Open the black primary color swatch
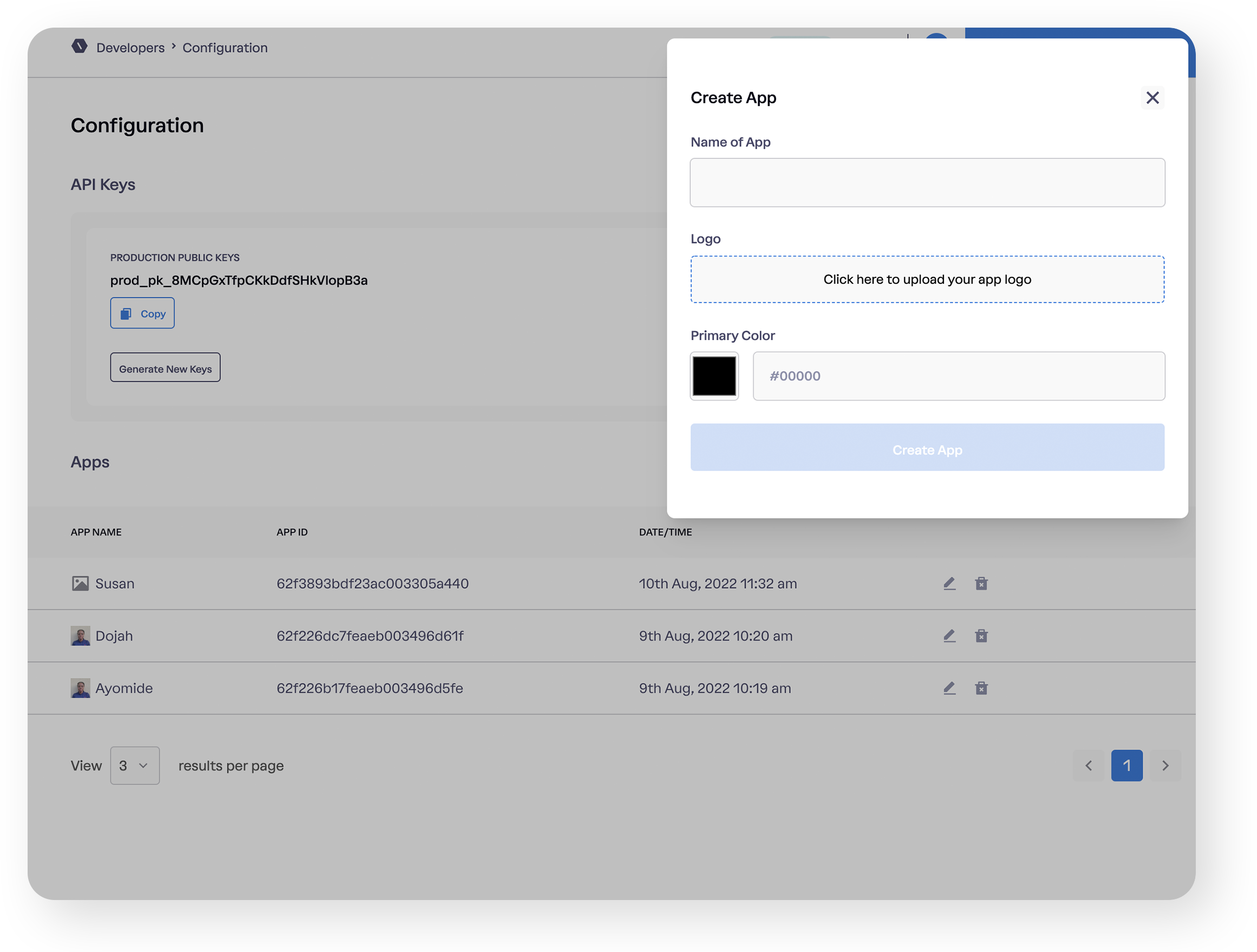Image resolution: width=1257 pixels, height=952 pixels. click(714, 376)
